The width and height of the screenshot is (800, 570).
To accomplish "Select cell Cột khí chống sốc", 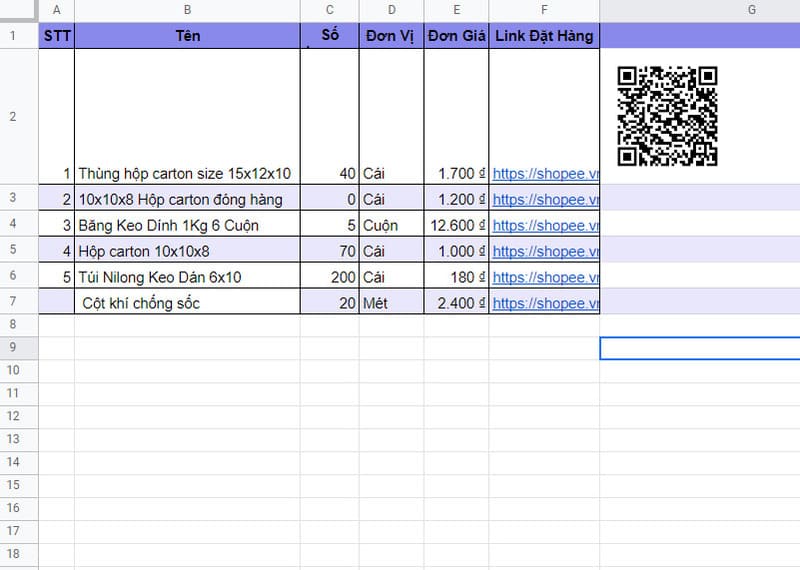I will pos(187,302).
